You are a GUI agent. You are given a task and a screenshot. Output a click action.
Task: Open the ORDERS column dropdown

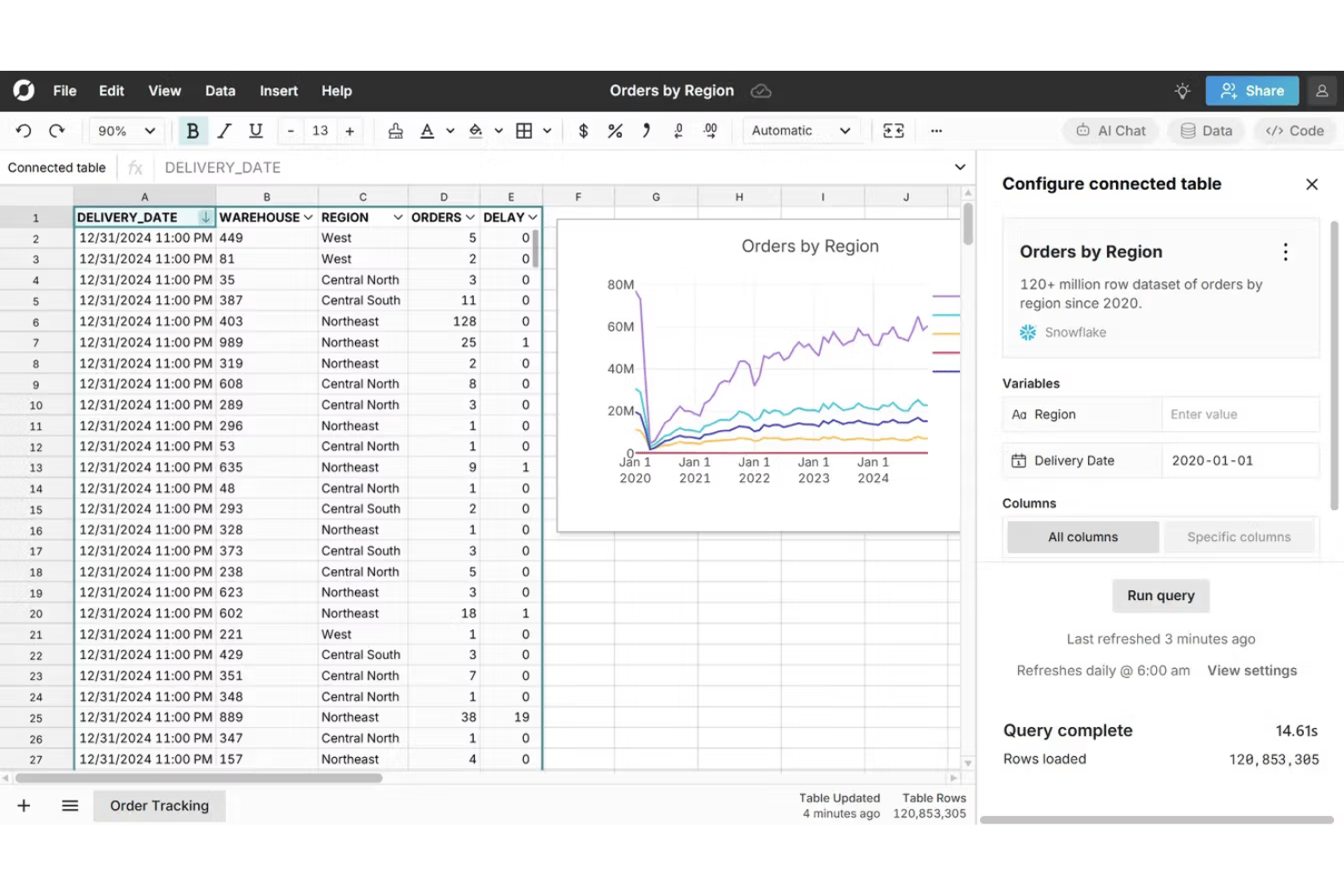click(469, 217)
